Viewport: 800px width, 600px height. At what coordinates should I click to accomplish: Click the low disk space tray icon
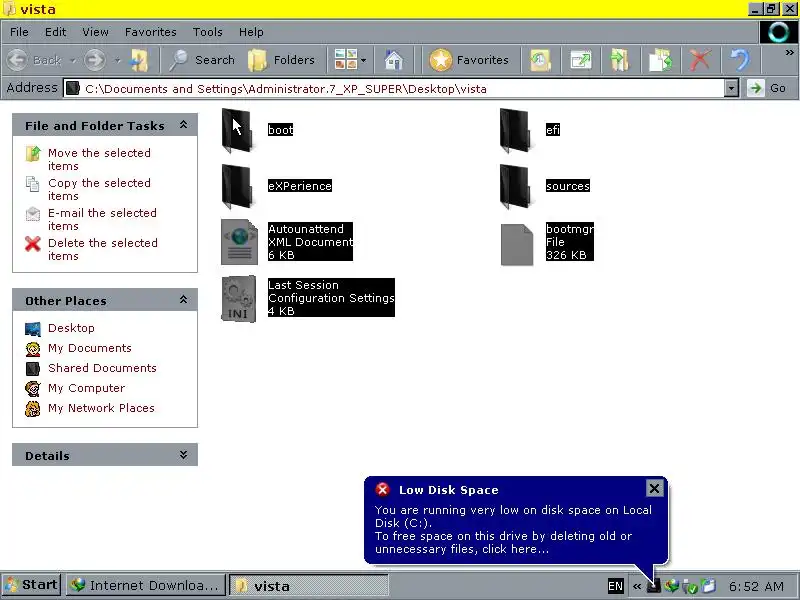(654, 586)
